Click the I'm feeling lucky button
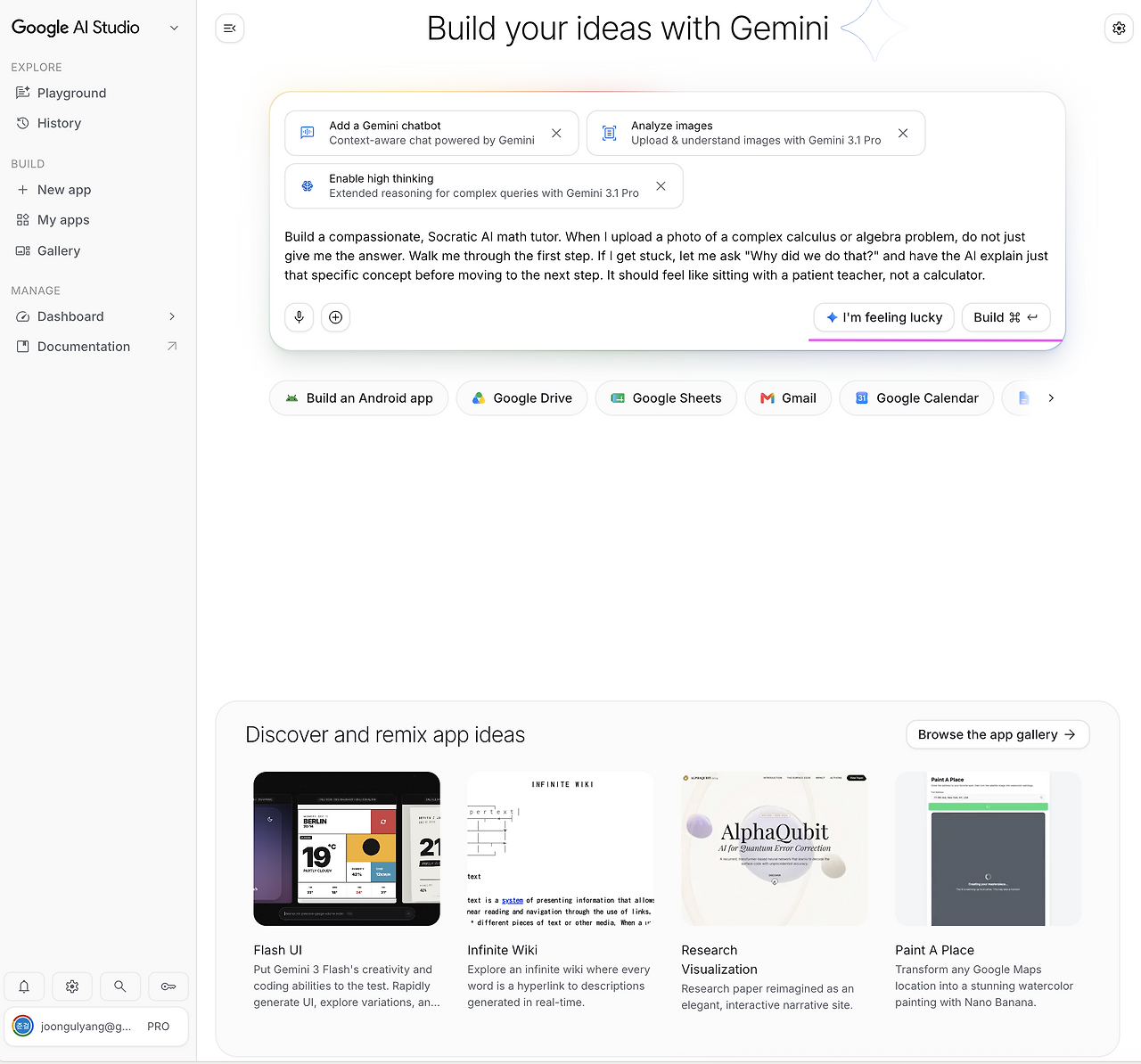This screenshot has width=1141, height=1064. (884, 317)
